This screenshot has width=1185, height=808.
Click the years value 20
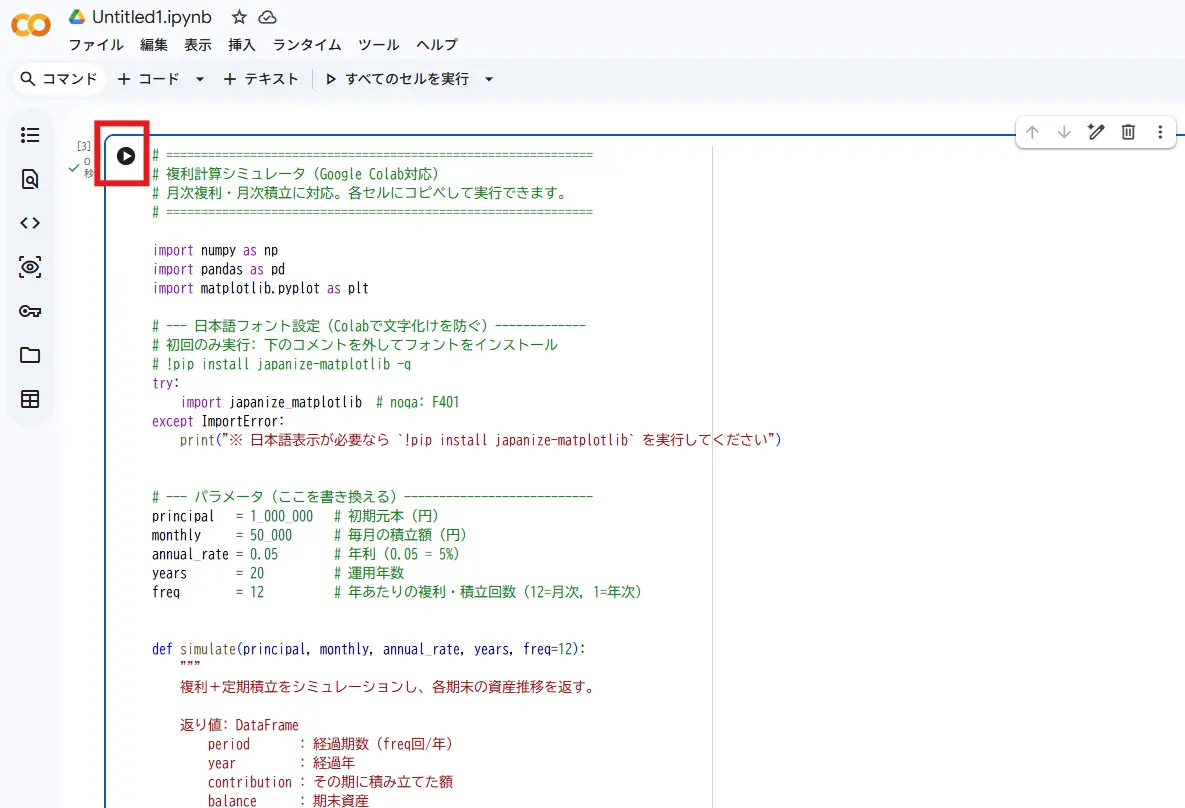tap(257, 573)
